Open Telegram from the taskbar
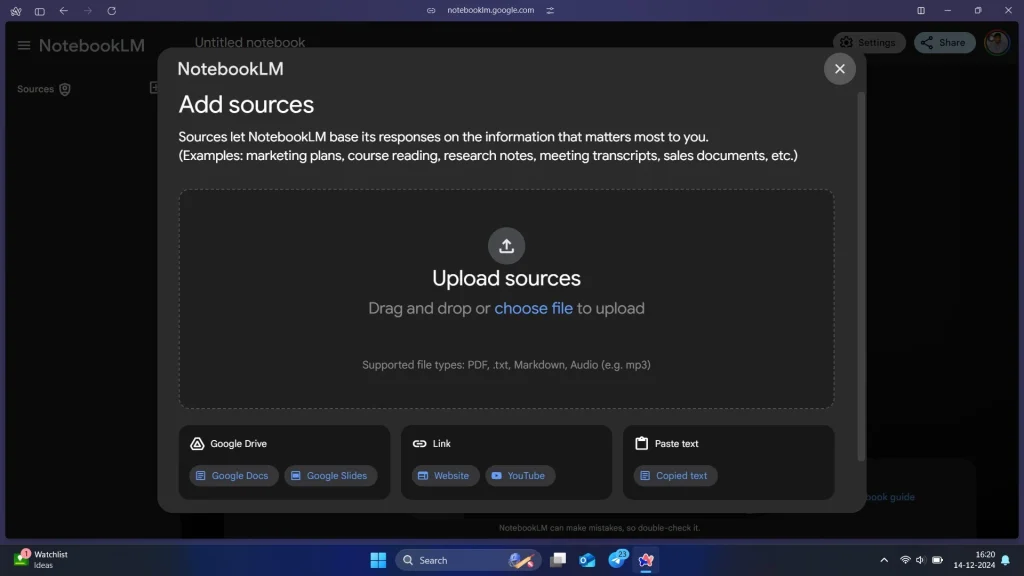This screenshot has height=576, width=1024. (617, 560)
